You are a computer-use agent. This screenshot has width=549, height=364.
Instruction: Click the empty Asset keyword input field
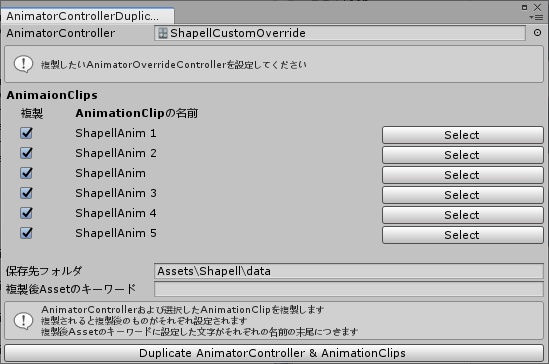point(349,289)
